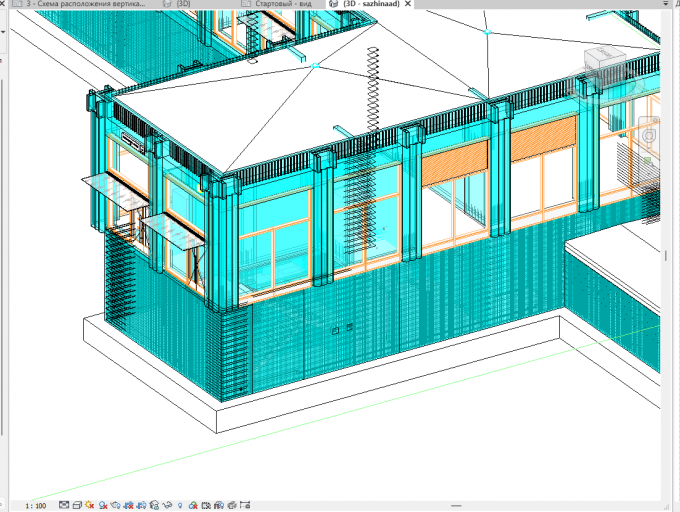Close the (3D - sazhinaad) tab
Screen dimensions: 680x512
(x=408, y=4)
